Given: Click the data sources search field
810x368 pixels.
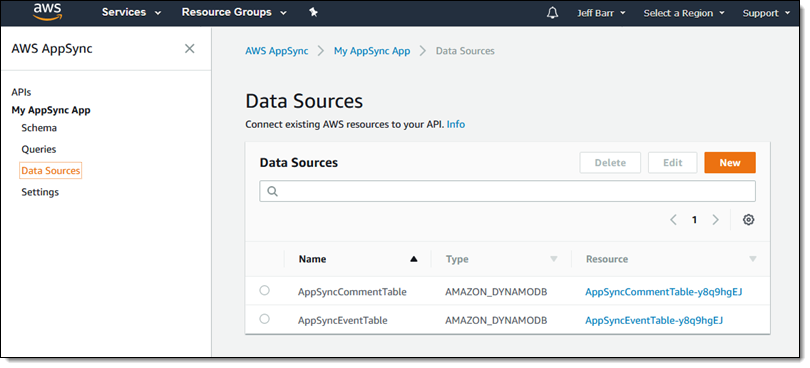Looking at the screenshot, I should (507, 191).
